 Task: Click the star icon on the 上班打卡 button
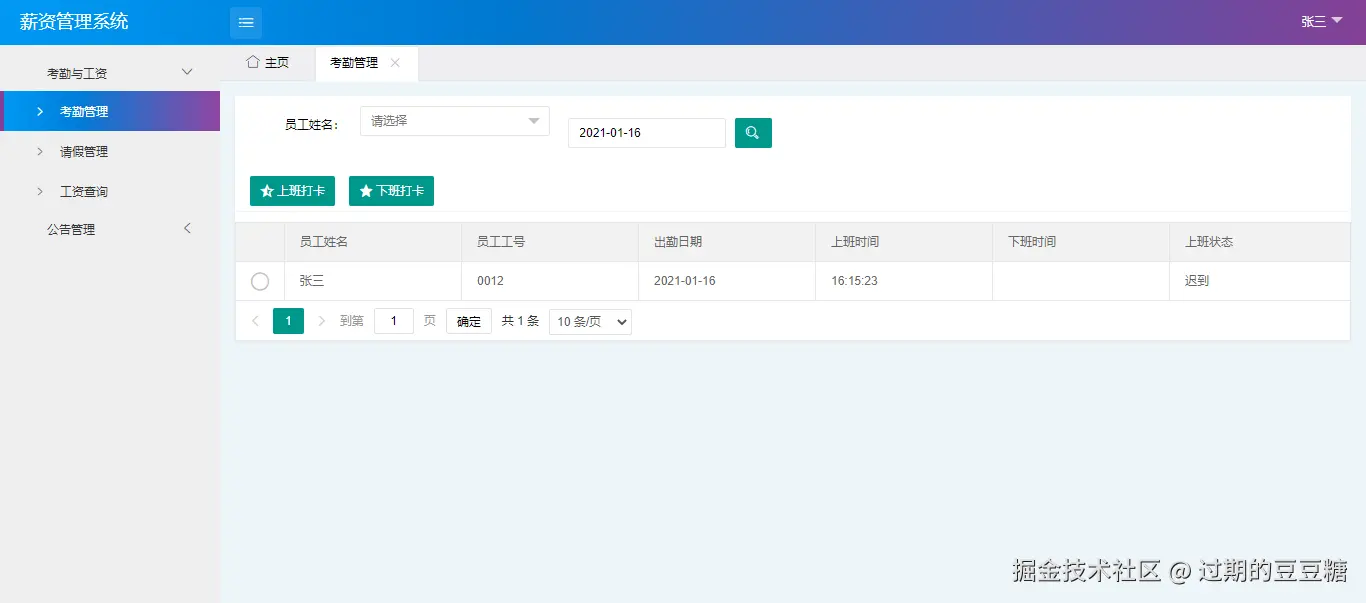(266, 190)
